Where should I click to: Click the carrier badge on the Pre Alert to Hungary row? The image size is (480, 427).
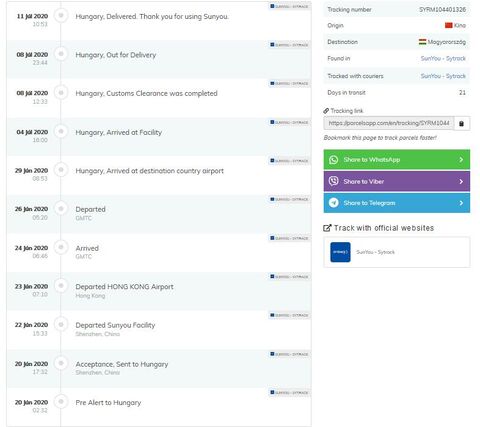point(289,392)
